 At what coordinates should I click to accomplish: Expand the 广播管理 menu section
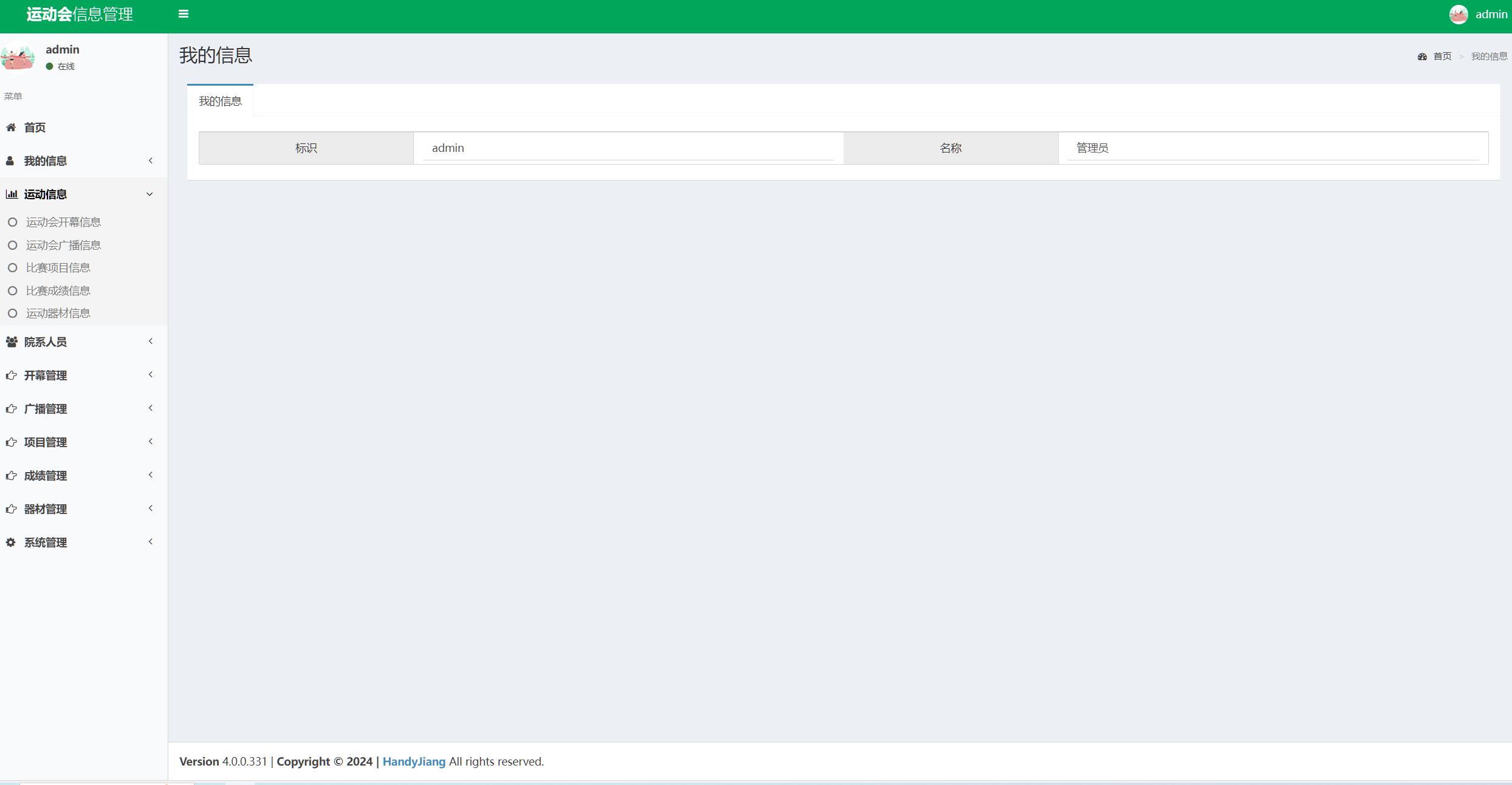pyautogui.click(x=150, y=408)
